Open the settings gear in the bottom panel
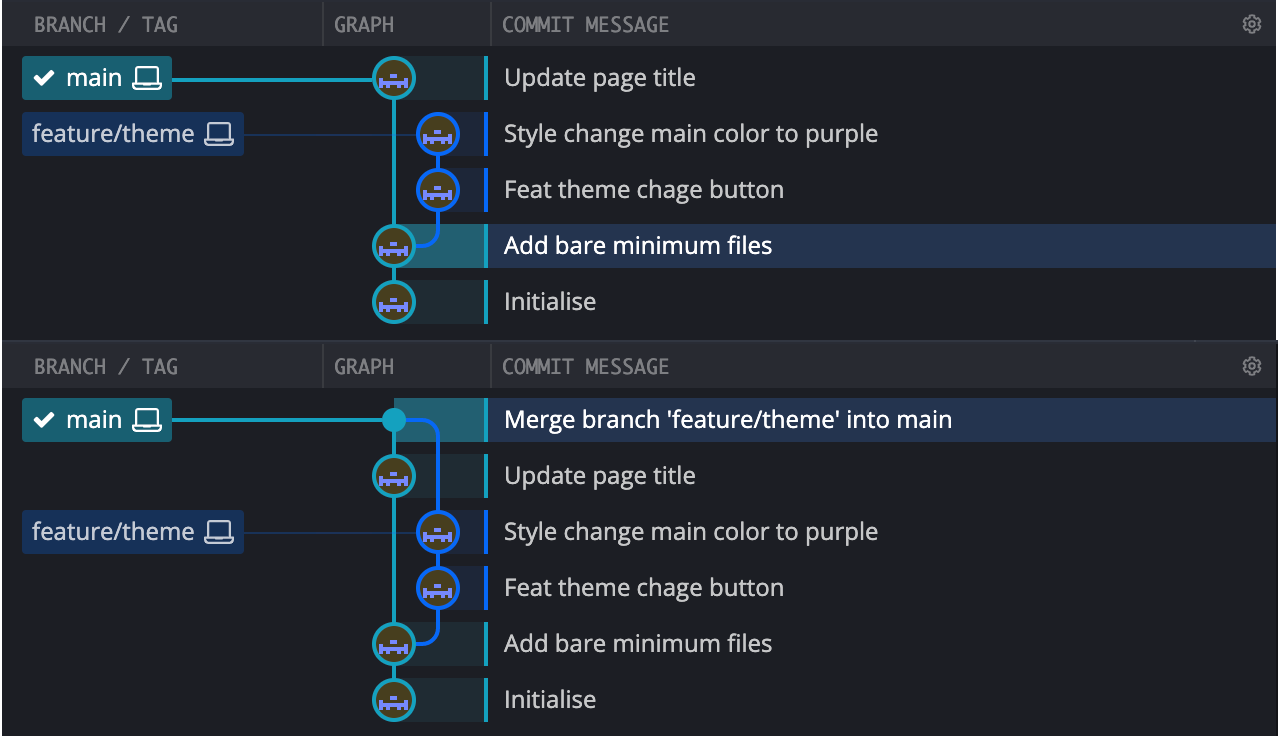This screenshot has height=736, width=1278. [1252, 366]
